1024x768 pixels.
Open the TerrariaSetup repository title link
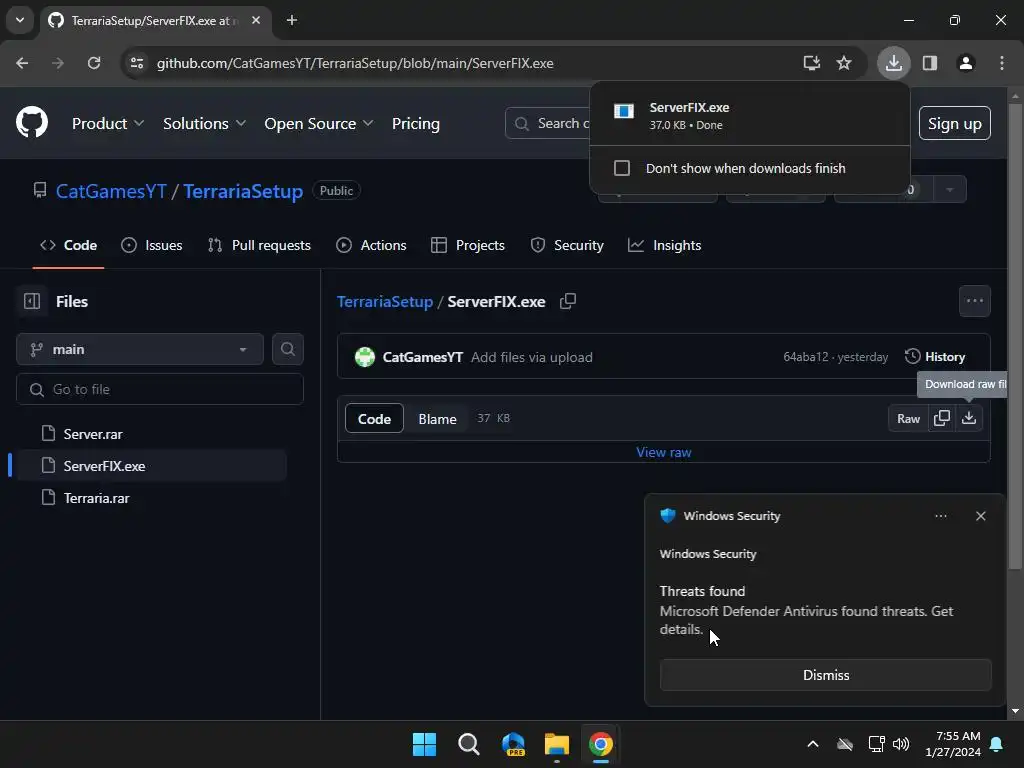click(x=243, y=191)
